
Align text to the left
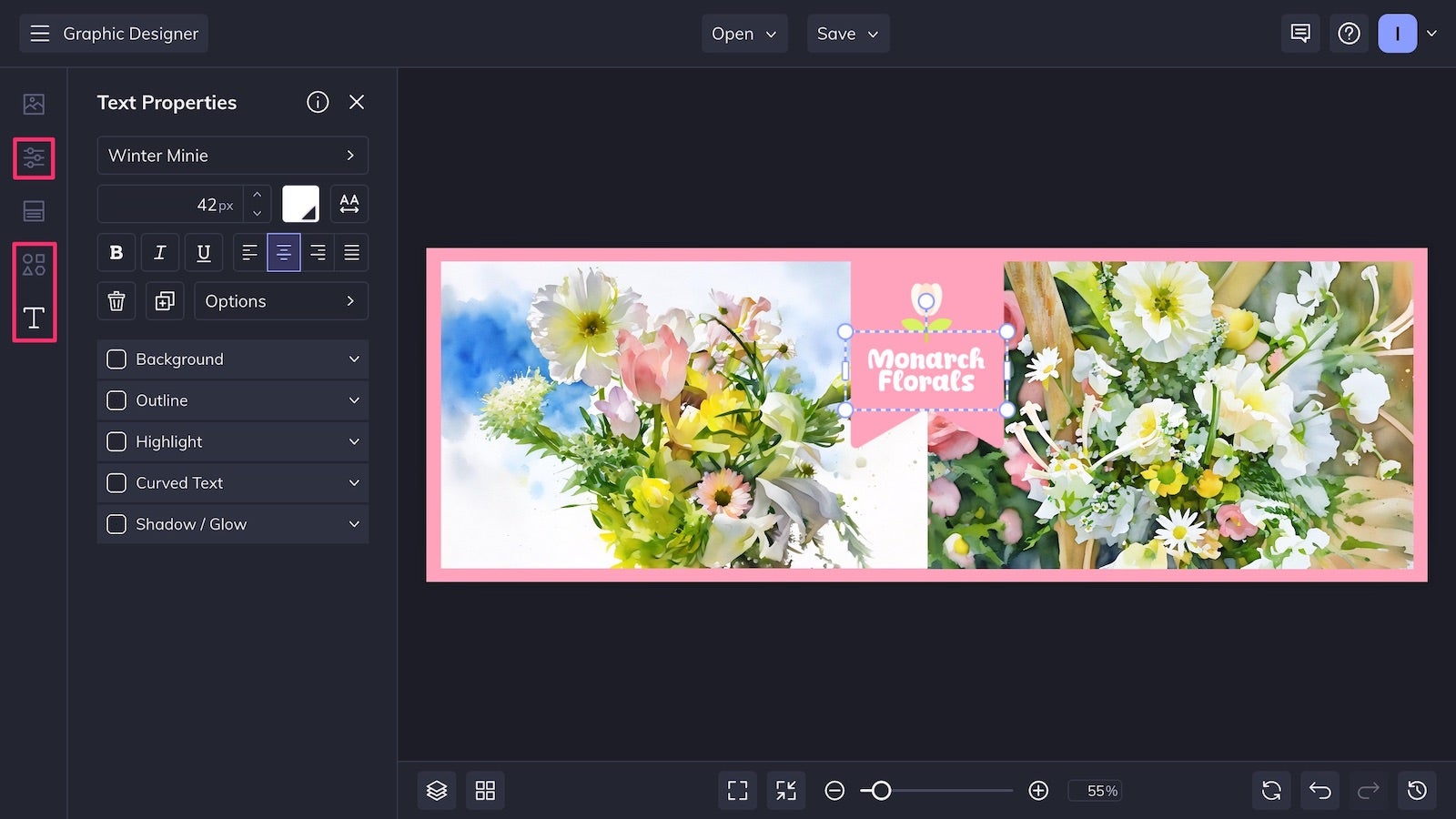[x=249, y=252]
